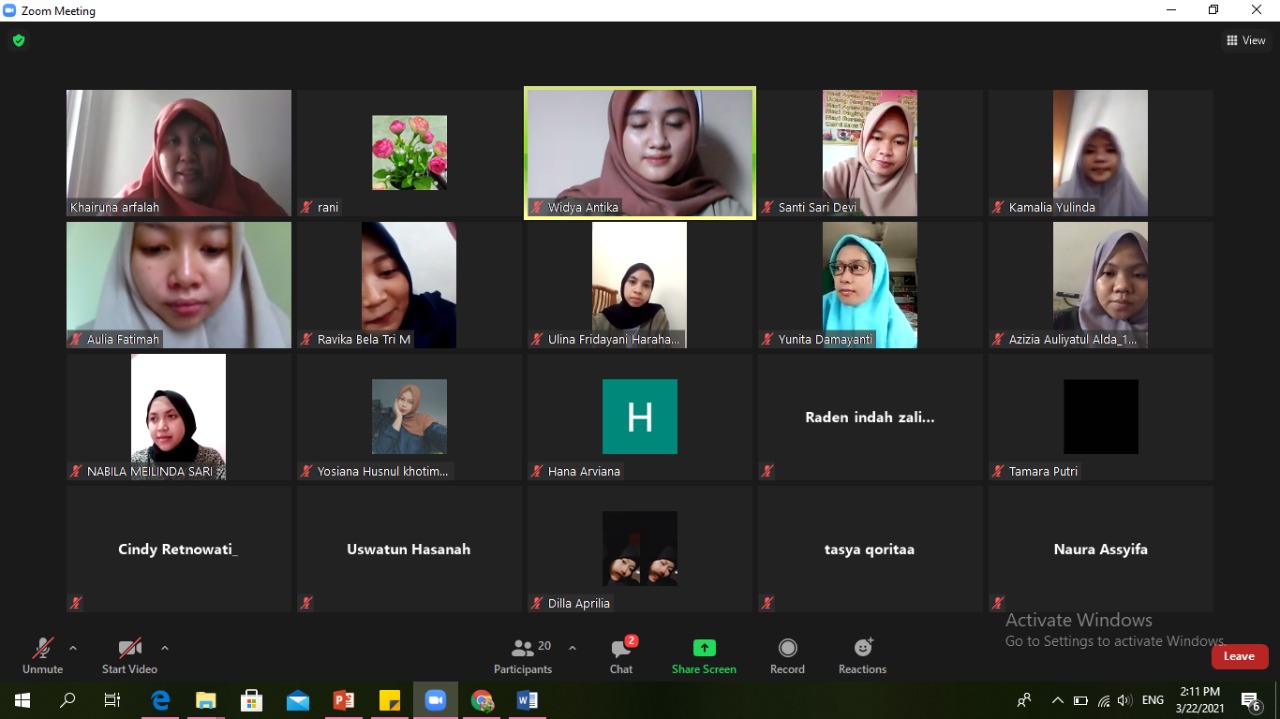
Task: Click the ENG language indicator
Action: (x=1153, y=700)
